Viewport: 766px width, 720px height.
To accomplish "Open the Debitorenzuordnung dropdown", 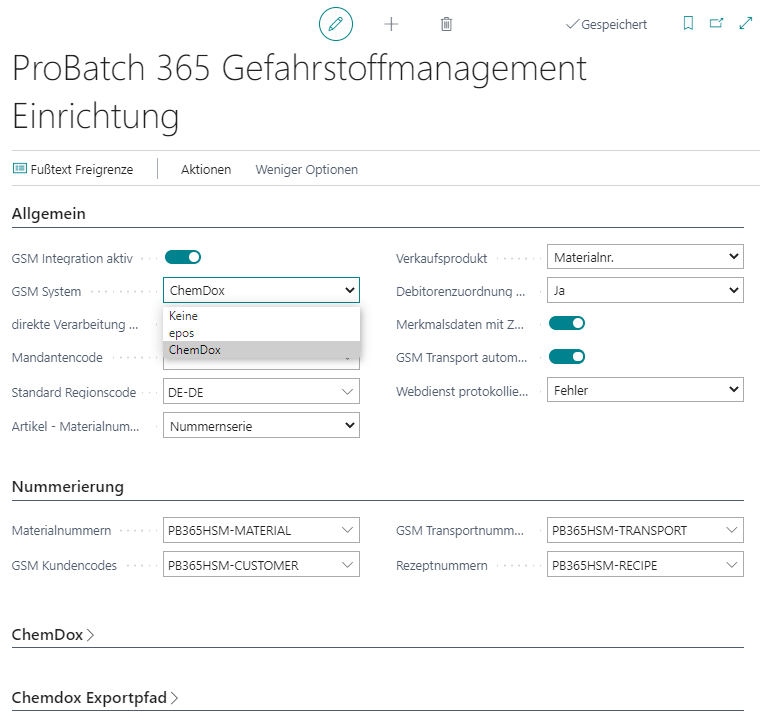I will pyautogui.click(x=645, y=290).
